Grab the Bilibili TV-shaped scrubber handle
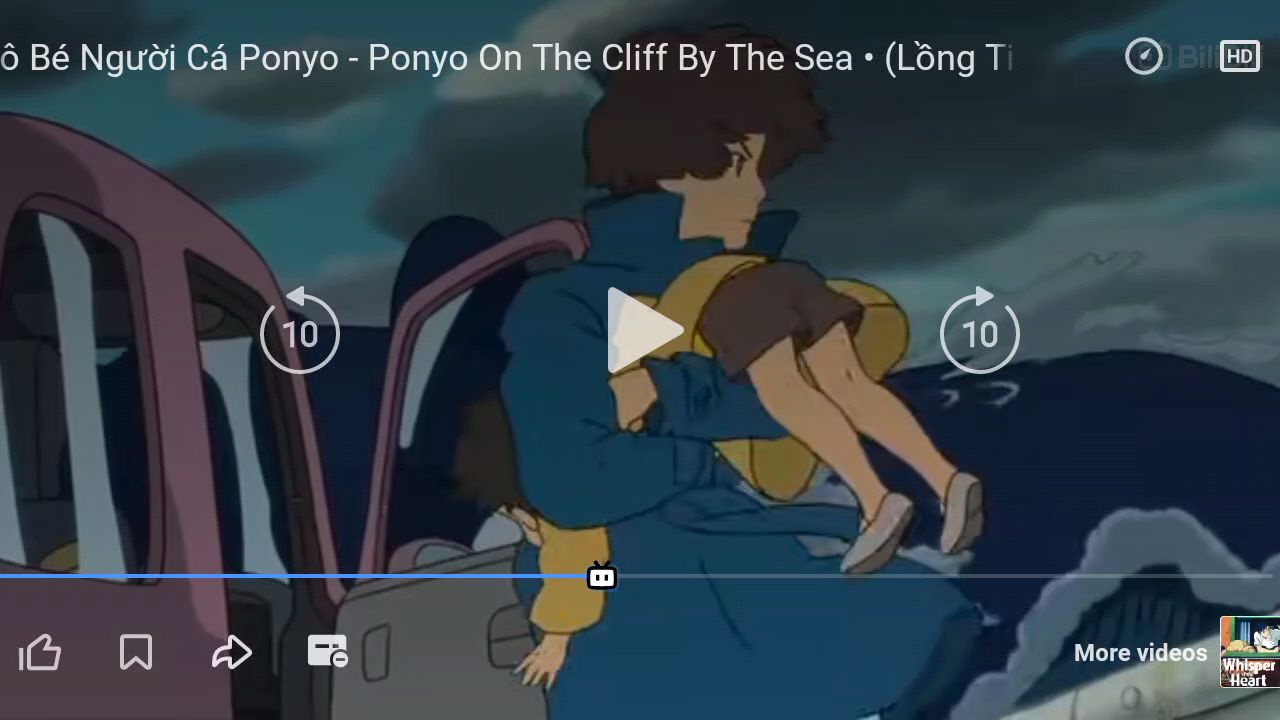The height and width of the screenshot is (720, 1280). [x=601, y=576]
